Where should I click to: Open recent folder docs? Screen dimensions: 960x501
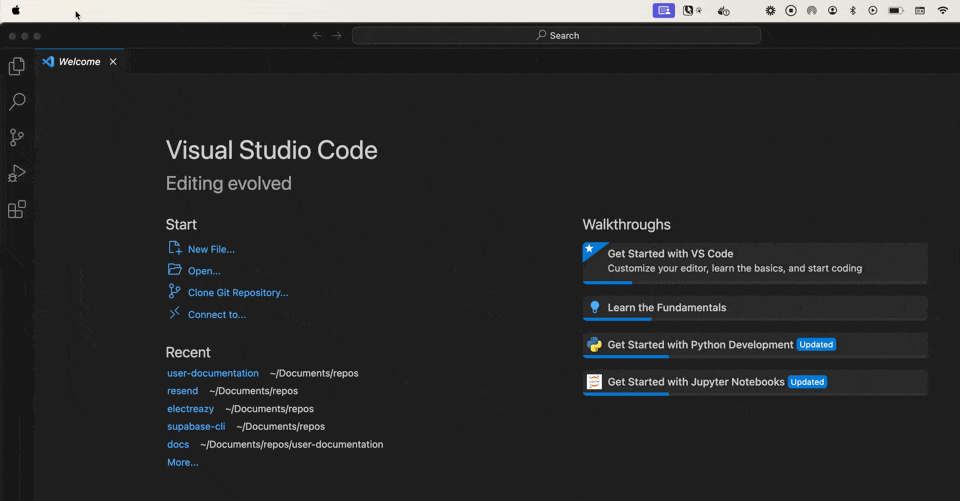click(178, 444)
